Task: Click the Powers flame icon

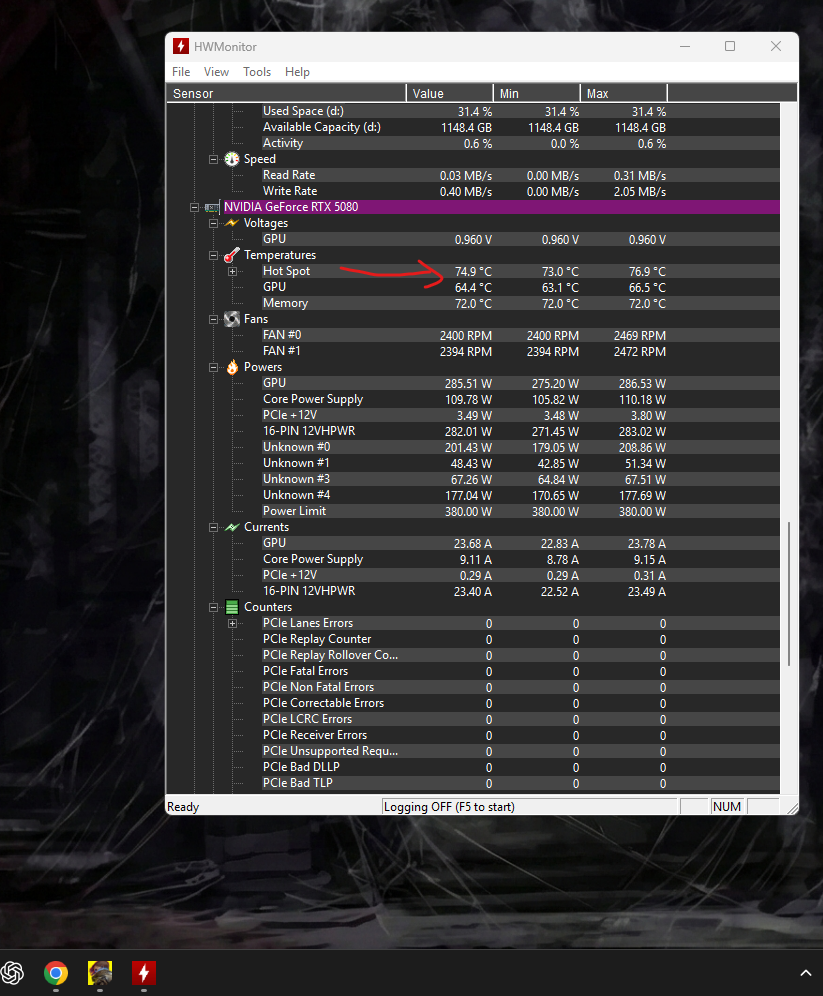Action: [232, 367]
